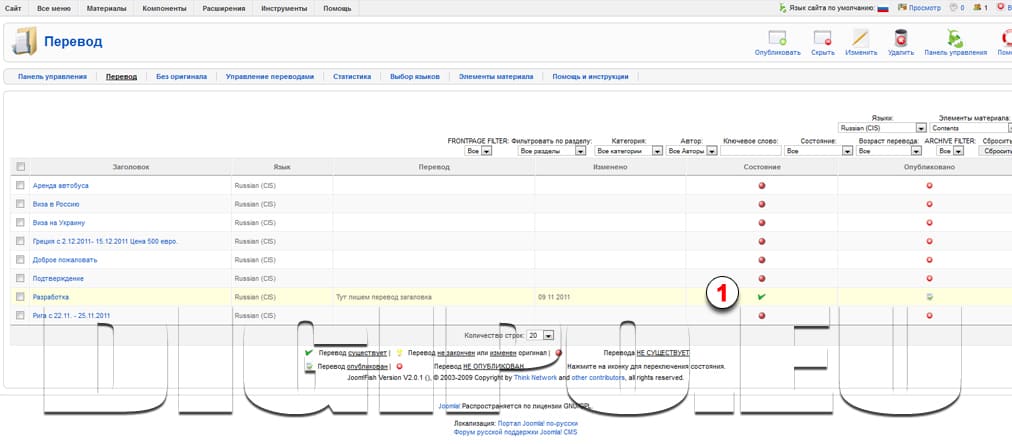The image size is (1012, 444).
Task: Click green checkmark state icon for Разработка
Action: pos(762,297)
